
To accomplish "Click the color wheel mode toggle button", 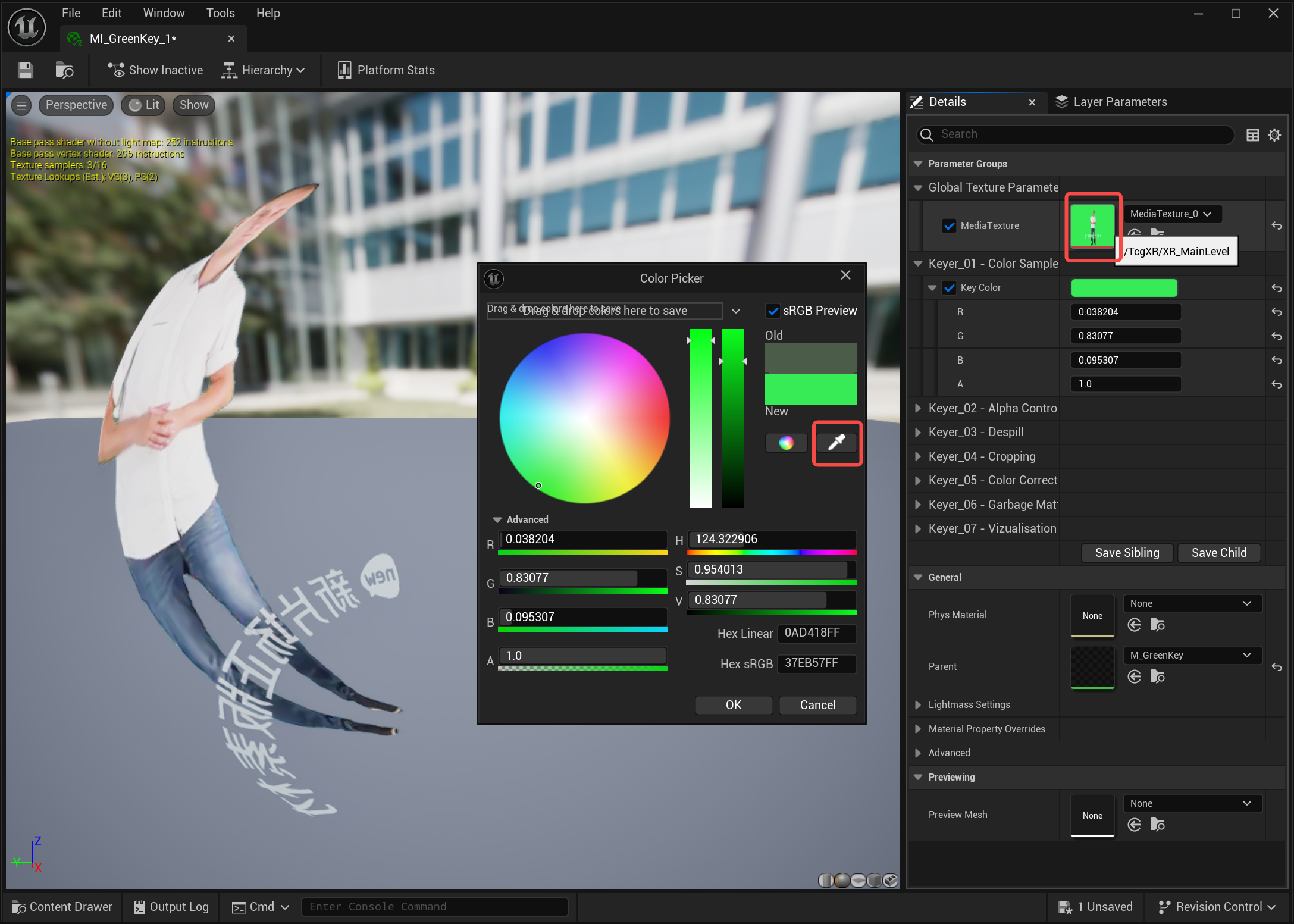I will point(786,443).
